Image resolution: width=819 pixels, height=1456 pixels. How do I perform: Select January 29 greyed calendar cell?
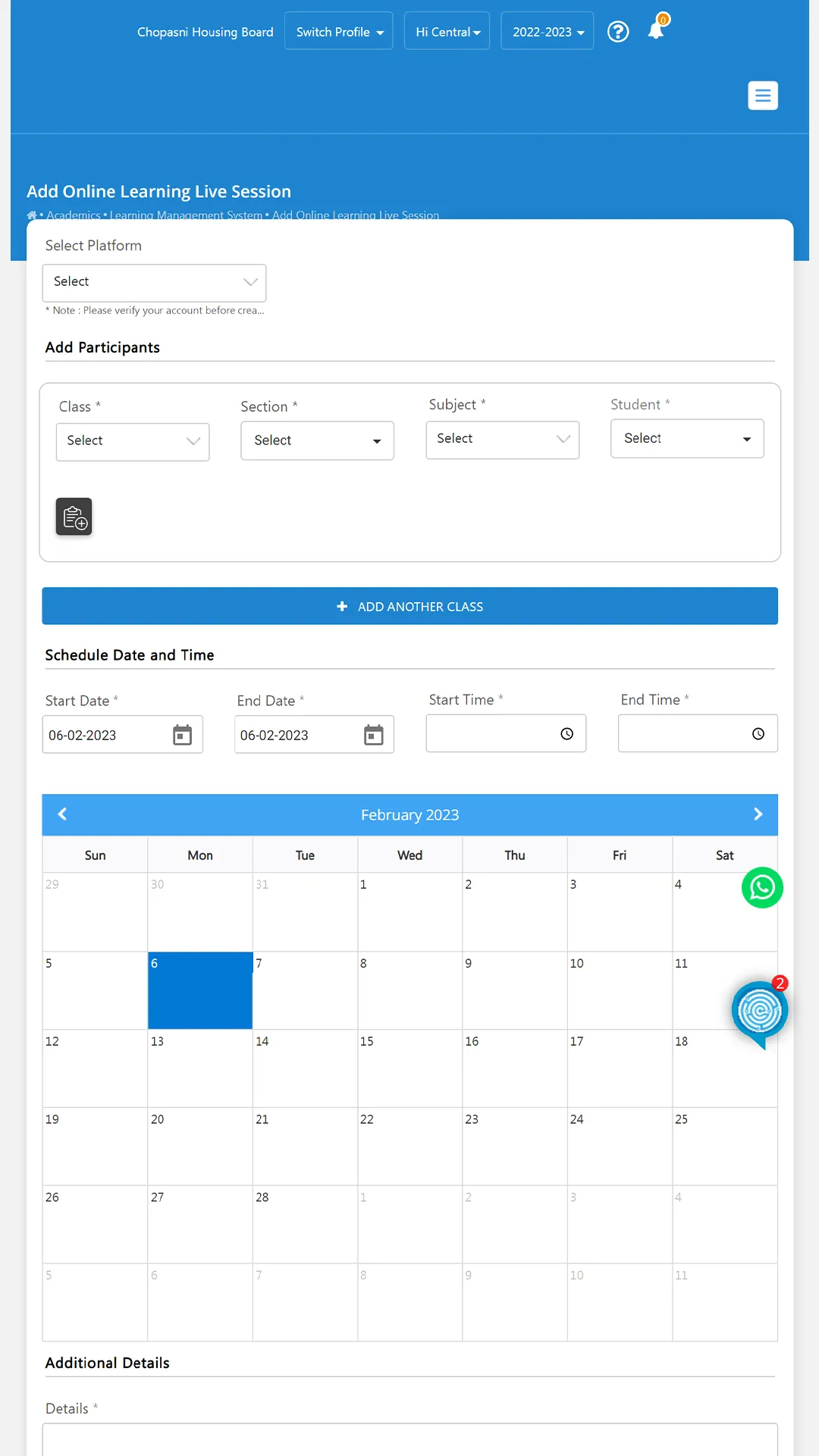pos(95,912)
